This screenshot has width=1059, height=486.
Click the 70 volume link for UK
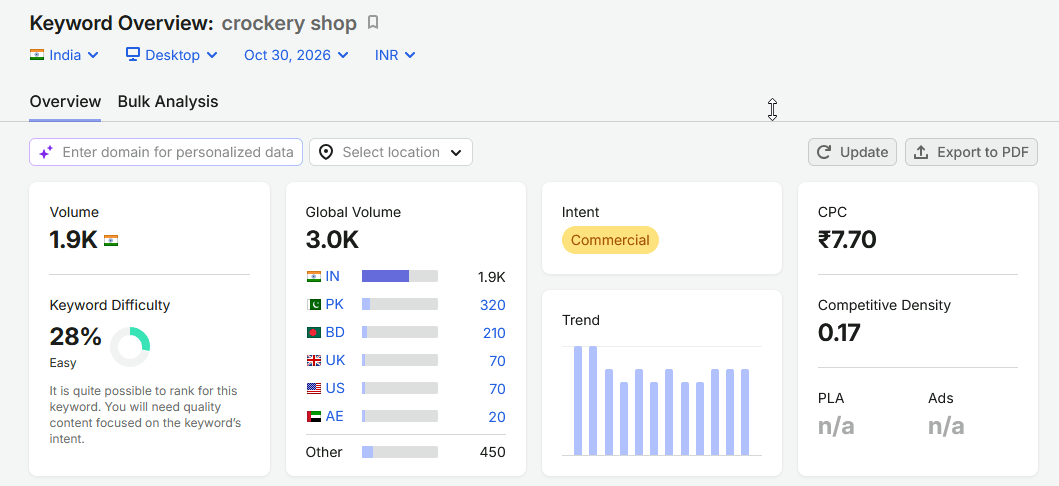click(497, 361)
